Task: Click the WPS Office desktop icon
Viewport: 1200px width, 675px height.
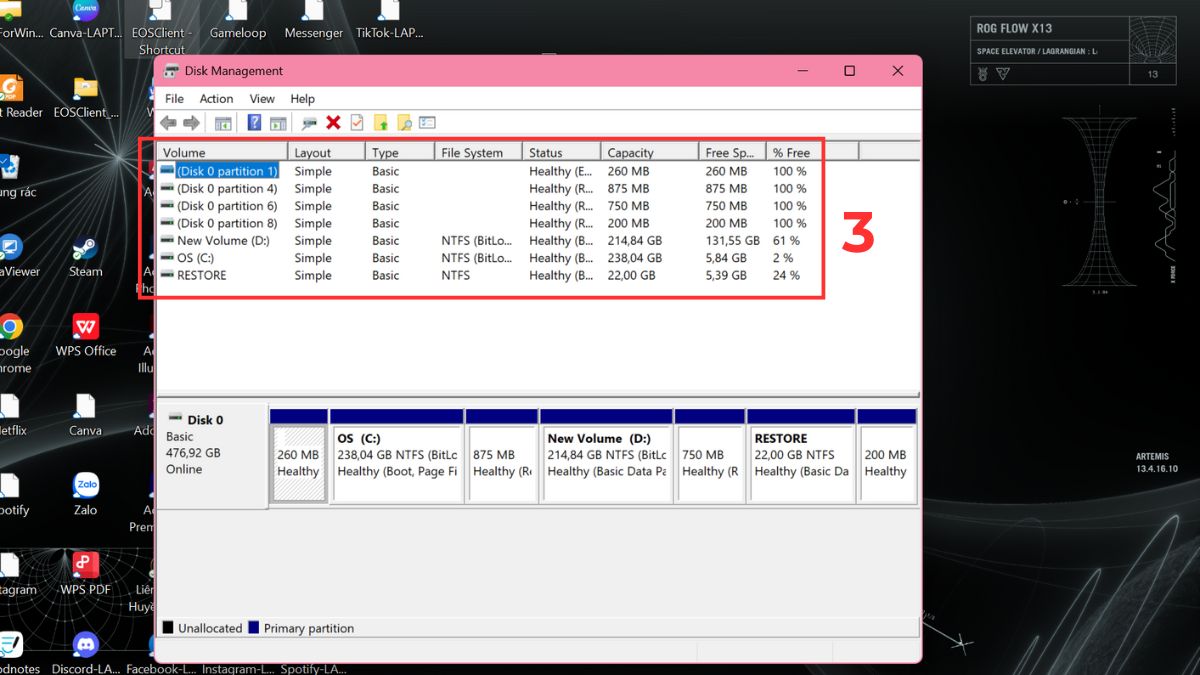Action: 86,334
